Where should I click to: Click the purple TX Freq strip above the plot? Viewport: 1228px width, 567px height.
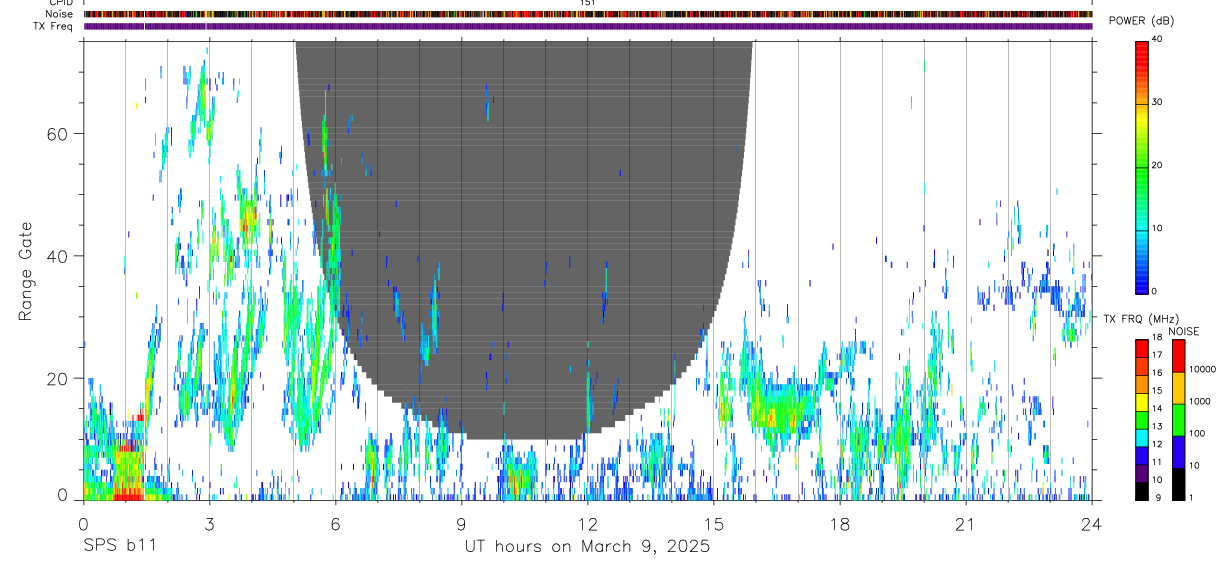click(x=588, y=27)
